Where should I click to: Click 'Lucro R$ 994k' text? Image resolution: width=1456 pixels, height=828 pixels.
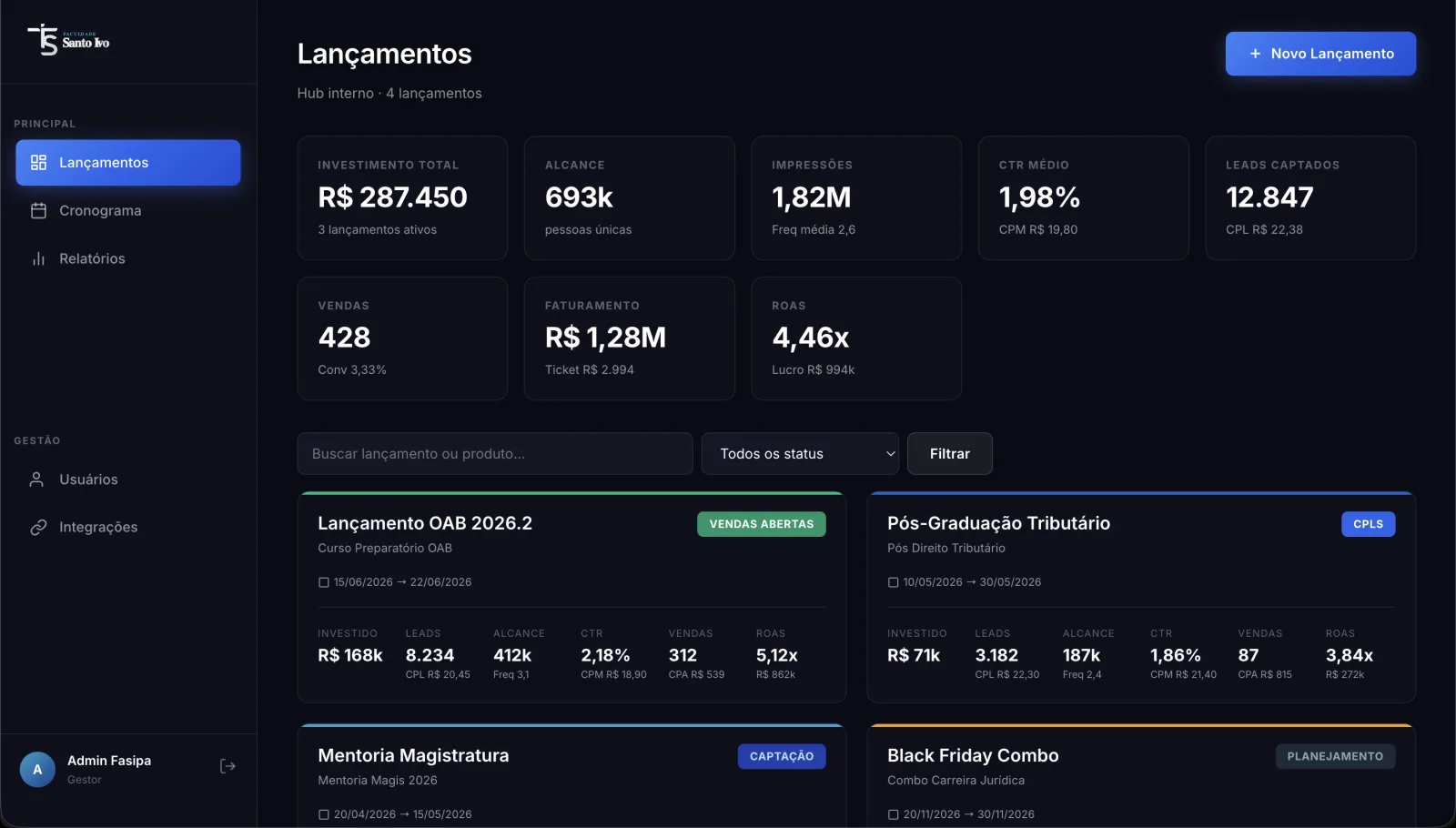pos(813,370)
